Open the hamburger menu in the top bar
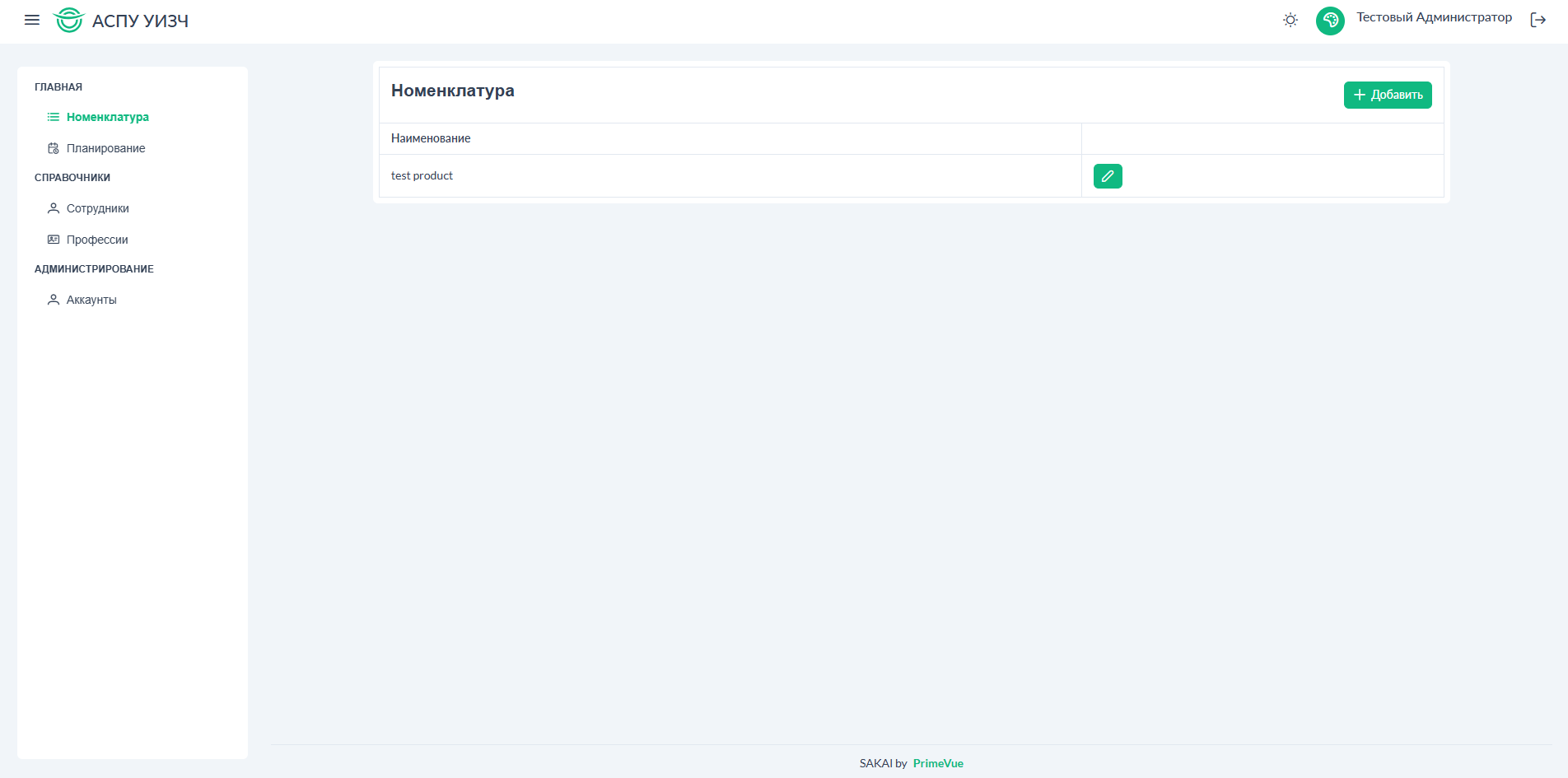Image resolution: width=1568 pixels, height=778 pixels. (x=32, y=20)
